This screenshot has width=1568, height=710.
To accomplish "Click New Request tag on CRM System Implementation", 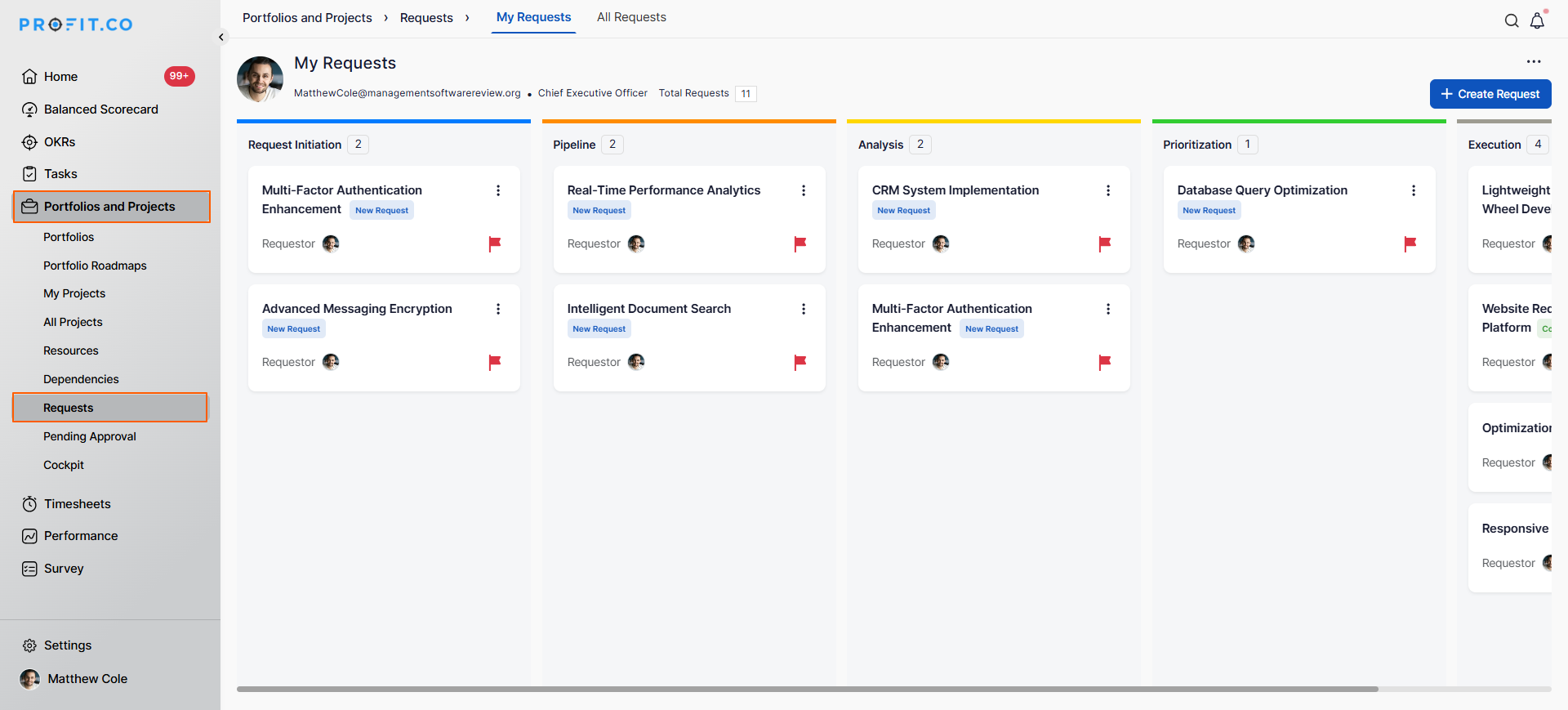I will point(904,210).
